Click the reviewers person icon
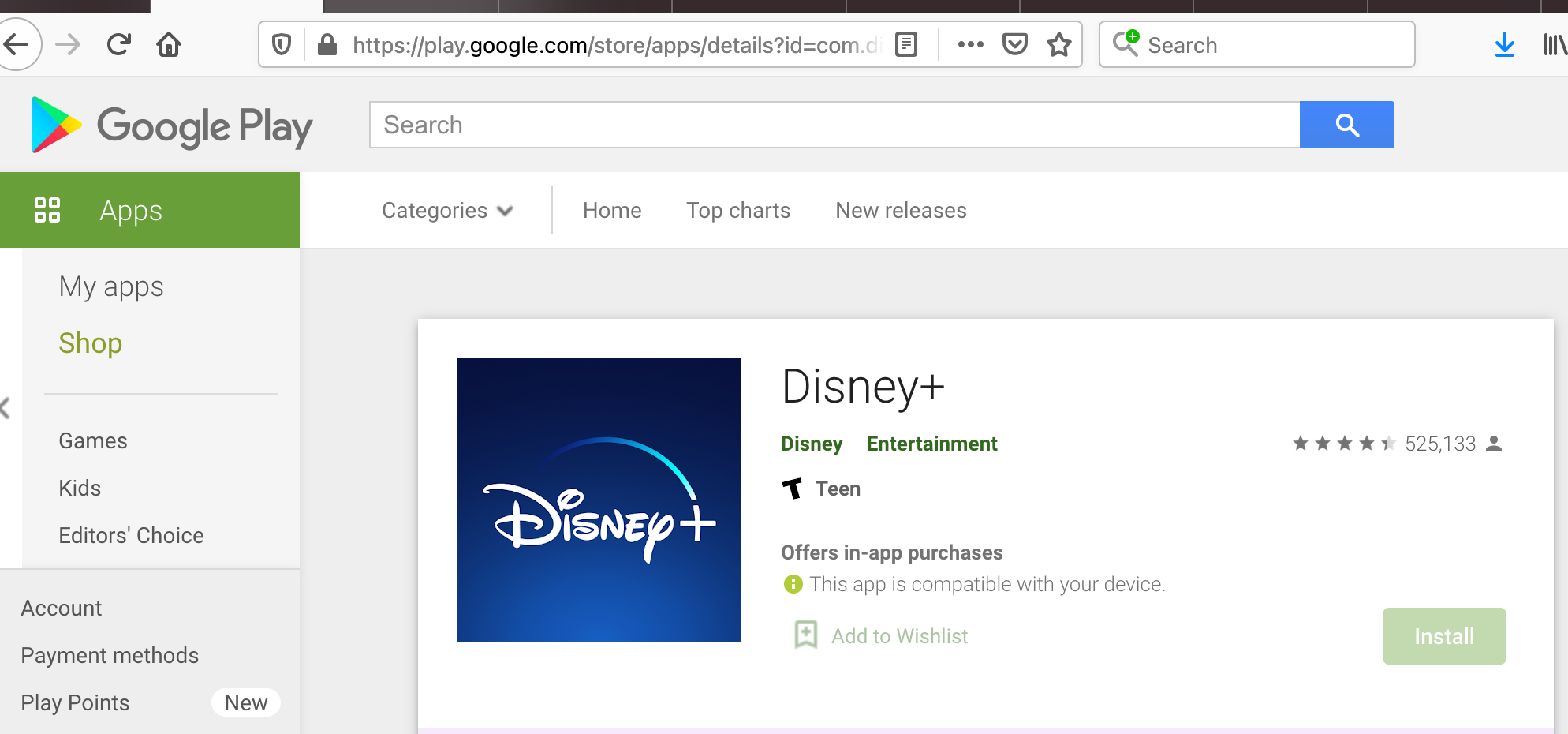Viewport: 1568px width, 734px height. point(1494,444)
